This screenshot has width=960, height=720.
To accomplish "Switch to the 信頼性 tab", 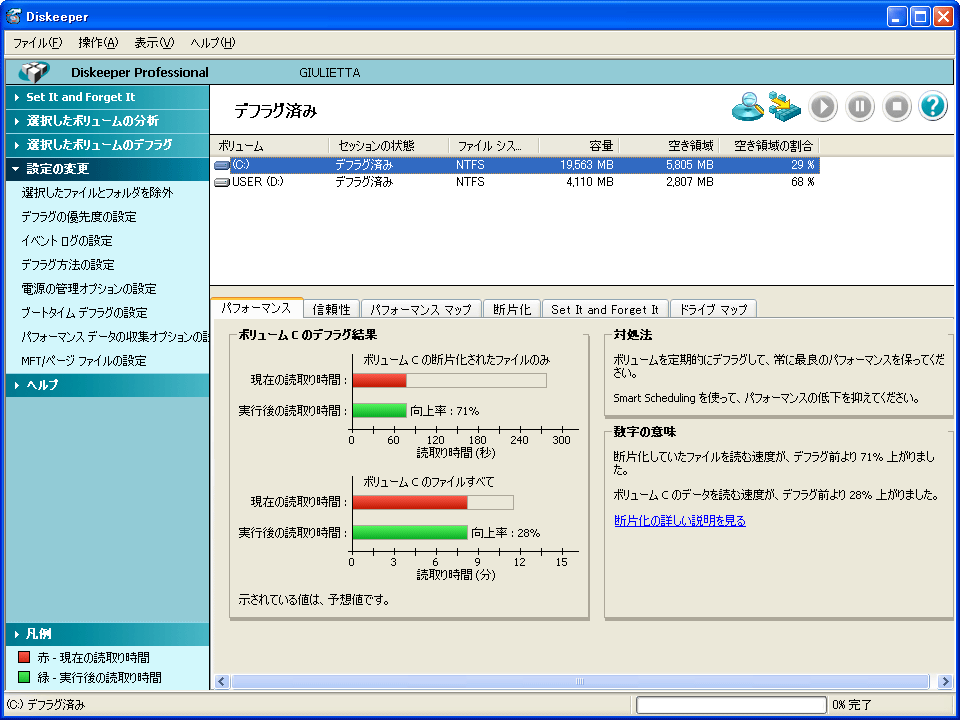I will (x=331, y=310).
